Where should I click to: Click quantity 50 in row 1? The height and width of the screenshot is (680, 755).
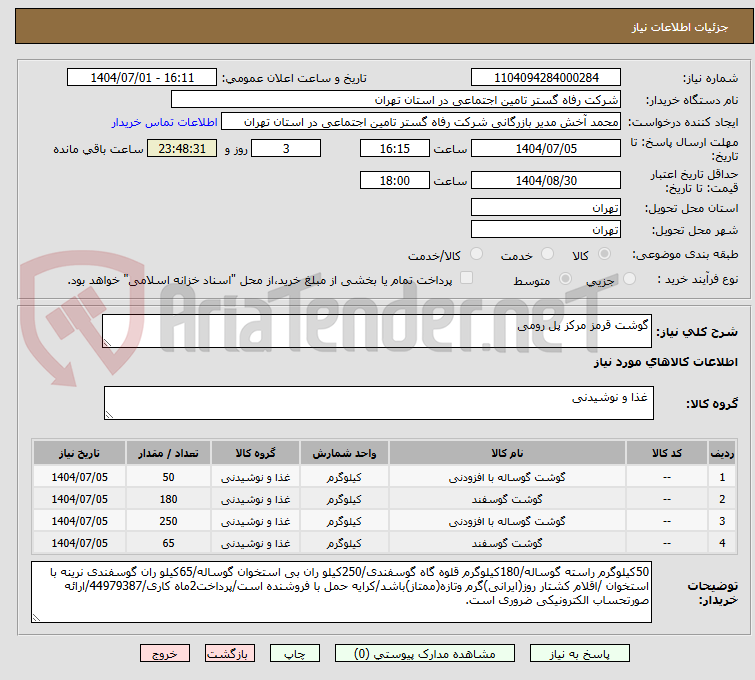pos(169,477)
